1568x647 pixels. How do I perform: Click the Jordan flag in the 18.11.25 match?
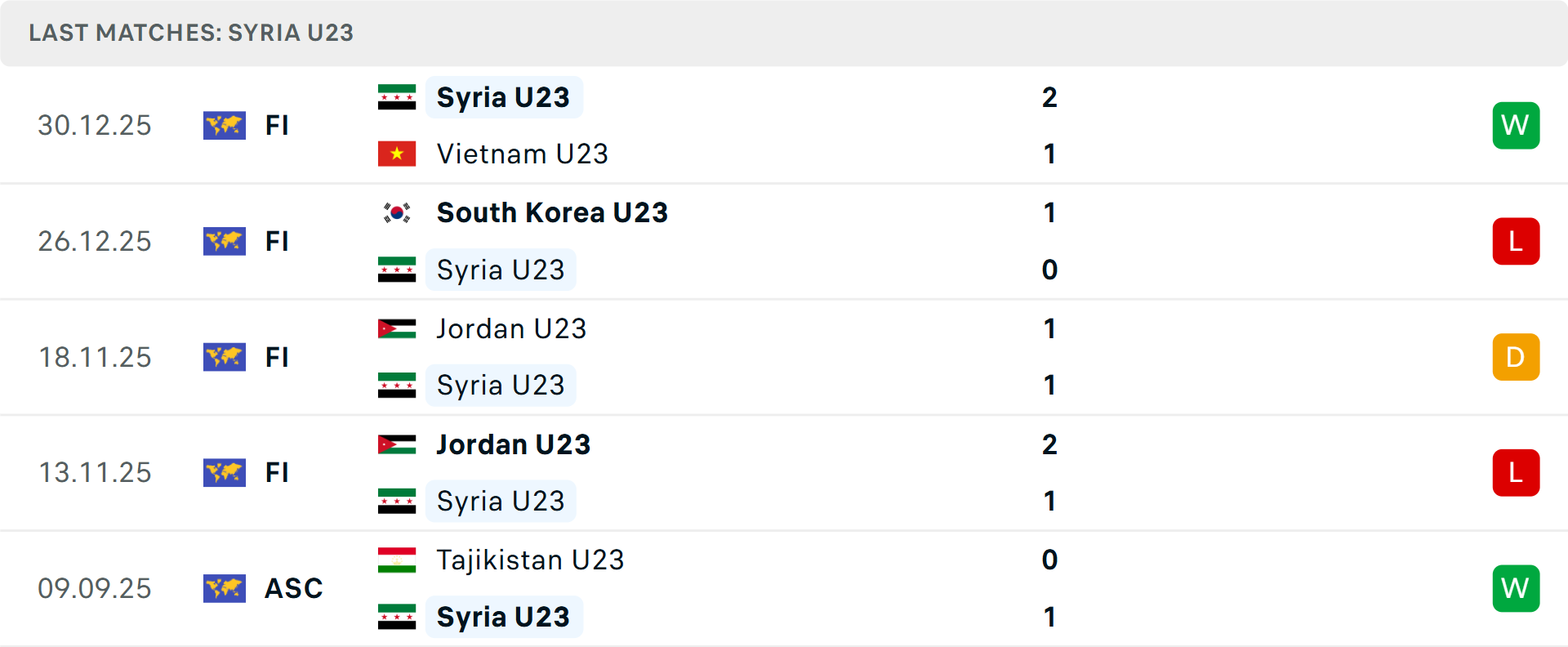point(397,328)
